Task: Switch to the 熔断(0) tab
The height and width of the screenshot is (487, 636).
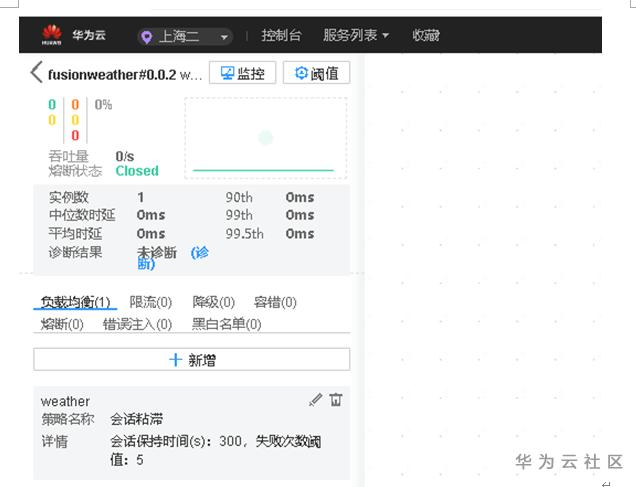Action: coord(62,324)
